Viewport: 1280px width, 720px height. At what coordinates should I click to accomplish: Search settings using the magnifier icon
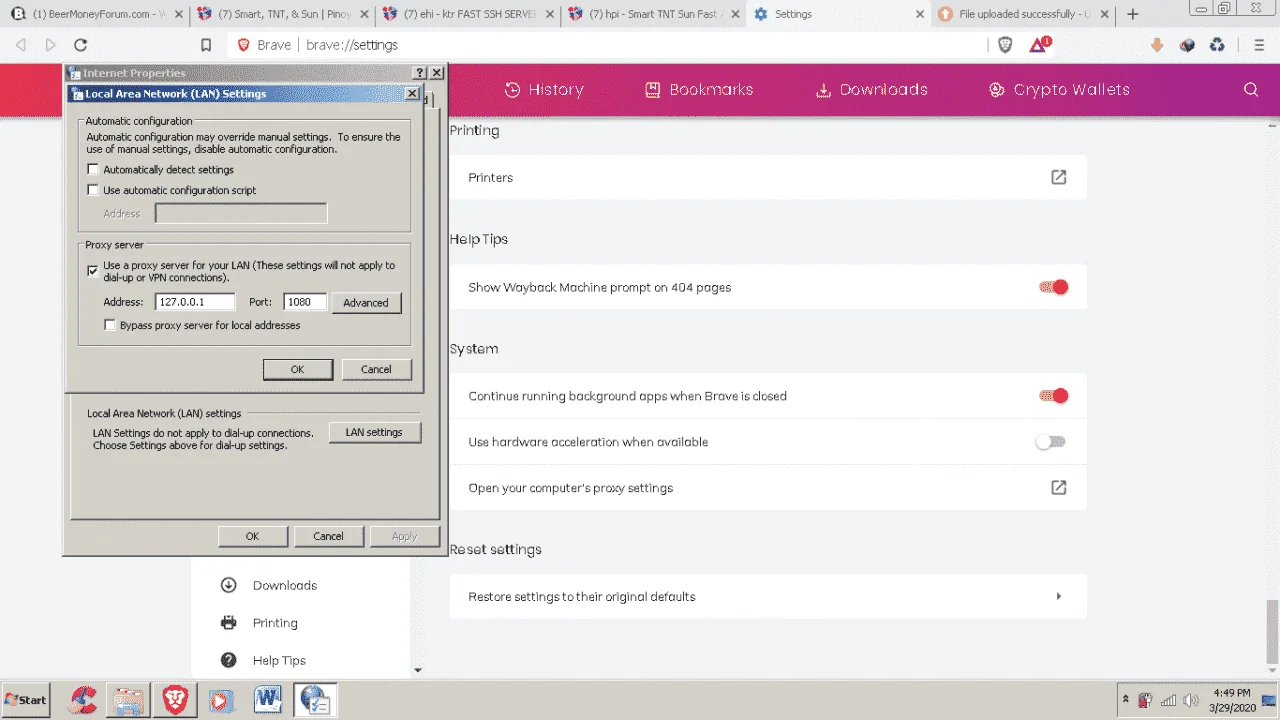(1251, 90)
